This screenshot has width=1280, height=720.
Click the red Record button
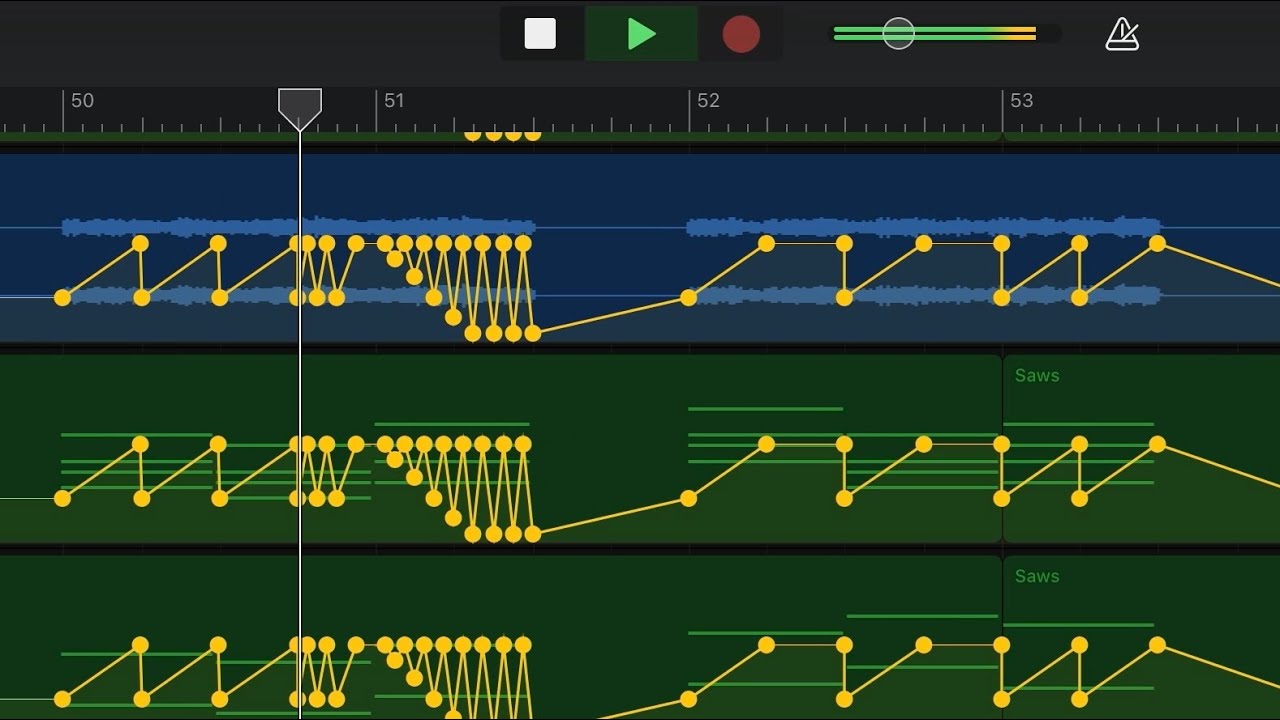pos(741,34)
